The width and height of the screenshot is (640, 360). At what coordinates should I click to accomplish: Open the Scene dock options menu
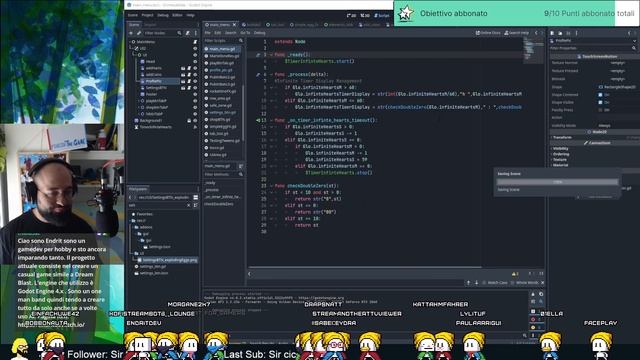click(196, 33)
